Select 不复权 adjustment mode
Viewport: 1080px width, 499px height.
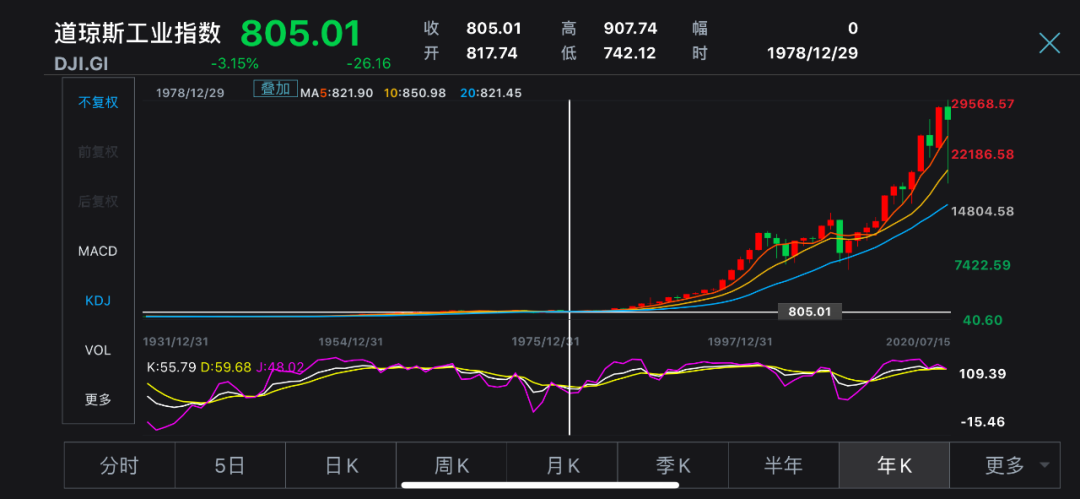point(98,103)
